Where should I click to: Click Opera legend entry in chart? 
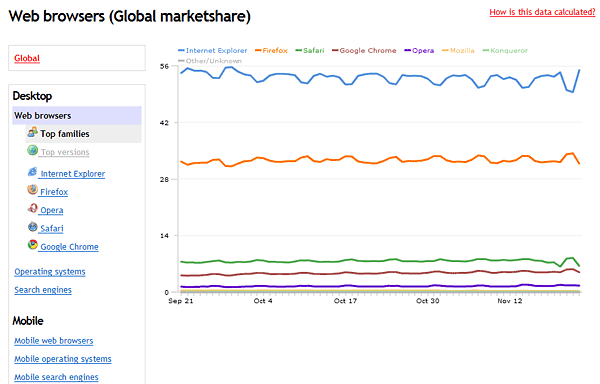(419, 50)
